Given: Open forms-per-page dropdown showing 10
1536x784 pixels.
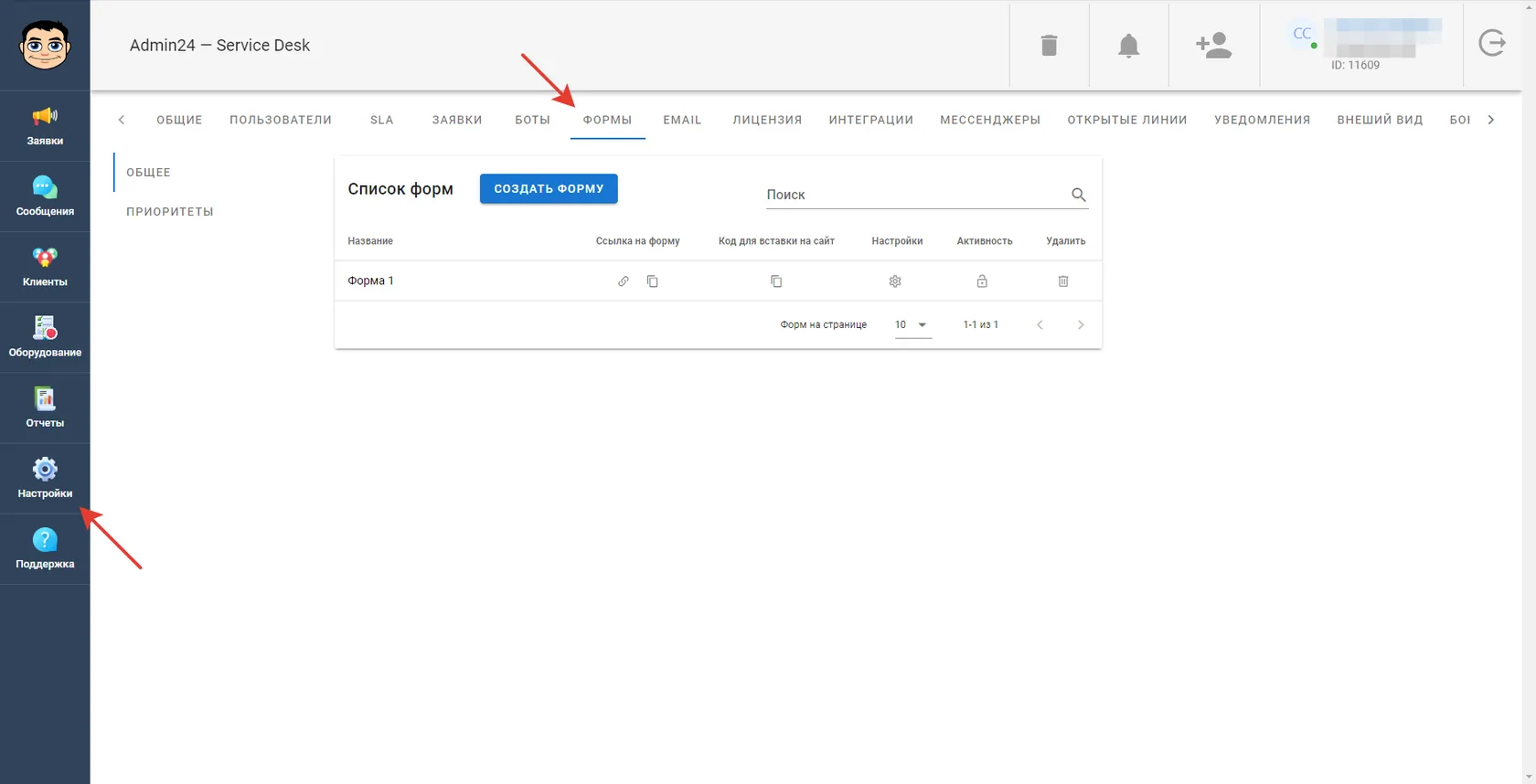Looking at the screenshot, I should (x=912, y=325).
